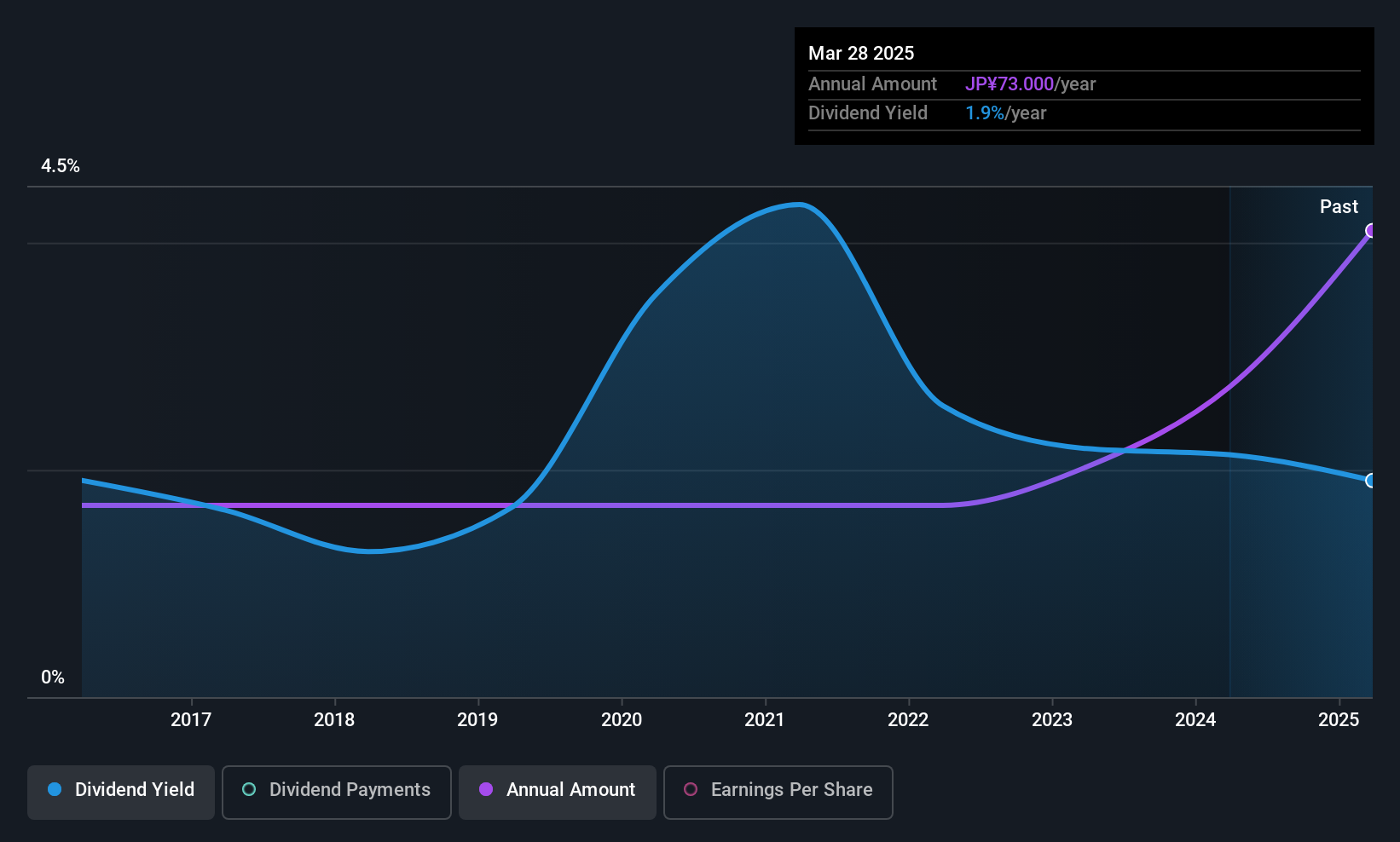Click the Mar 28 2025 tooltip date
Screen dimensions: 1400x842
tap(861, 53)
